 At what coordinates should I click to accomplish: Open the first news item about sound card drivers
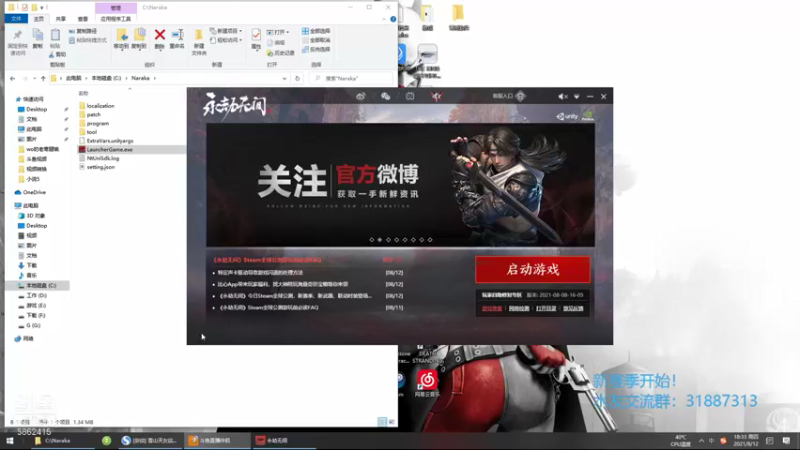click(260, 273)
